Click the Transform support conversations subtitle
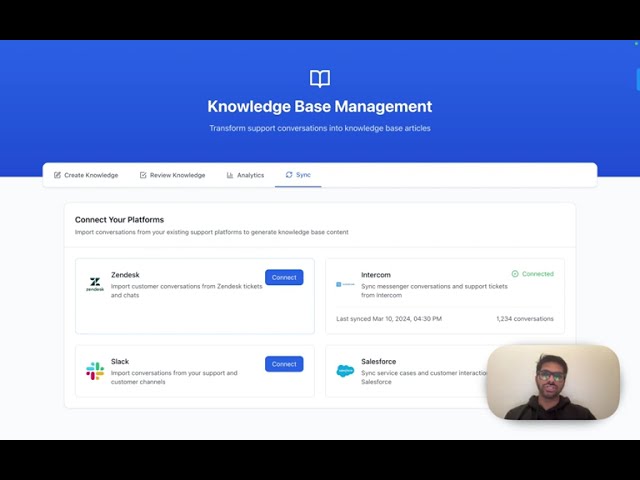640x480 pixels. click(x=320, y=128)
